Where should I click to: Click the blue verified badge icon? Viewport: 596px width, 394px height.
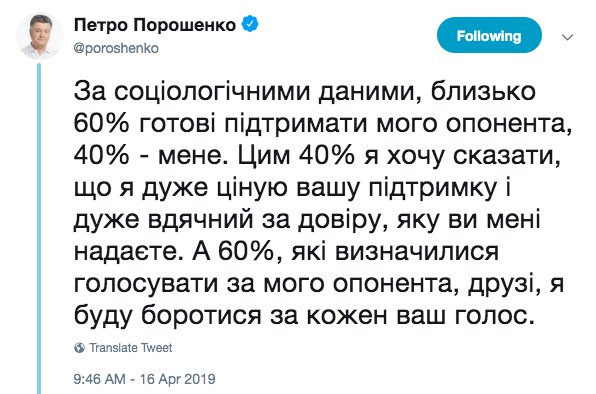pyautogui.click(x=250, y=24)
